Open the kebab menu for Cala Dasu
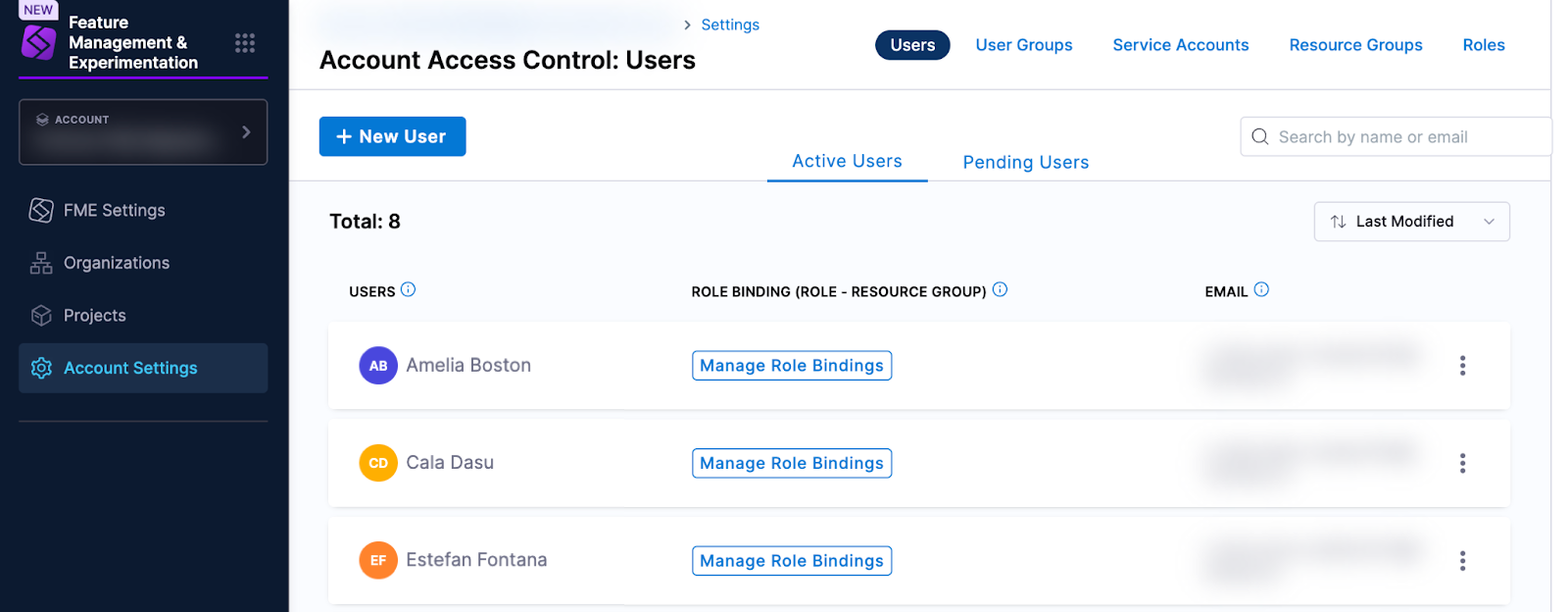 [1462, 463]
